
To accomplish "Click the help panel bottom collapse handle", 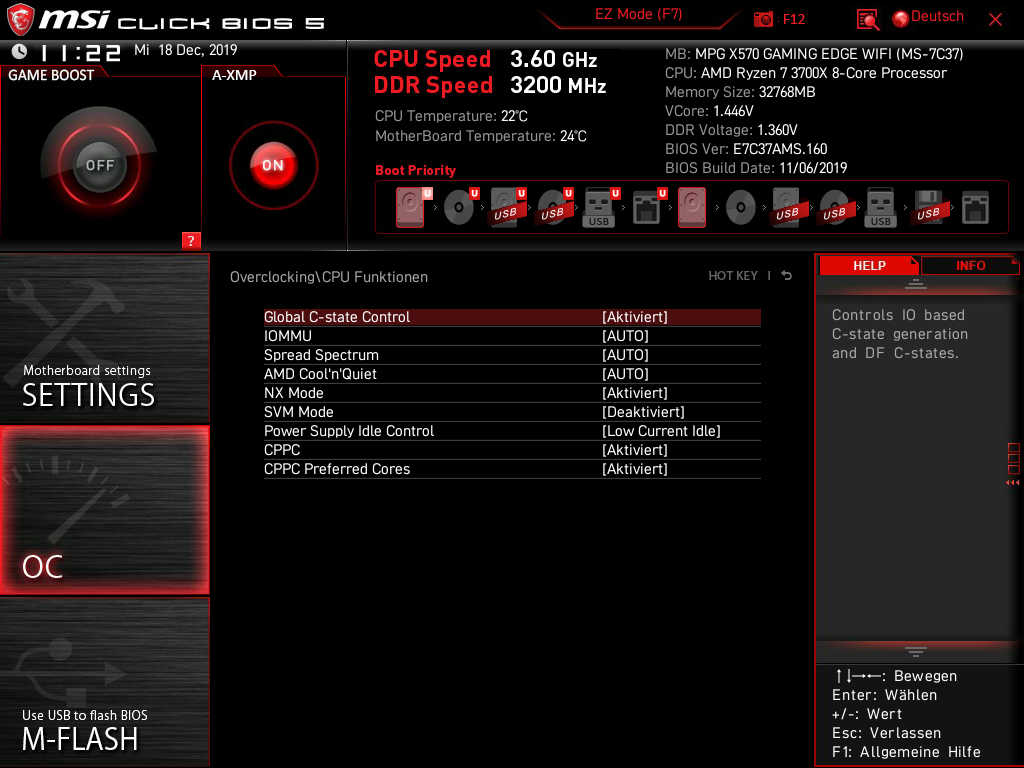I will [916, 652].
